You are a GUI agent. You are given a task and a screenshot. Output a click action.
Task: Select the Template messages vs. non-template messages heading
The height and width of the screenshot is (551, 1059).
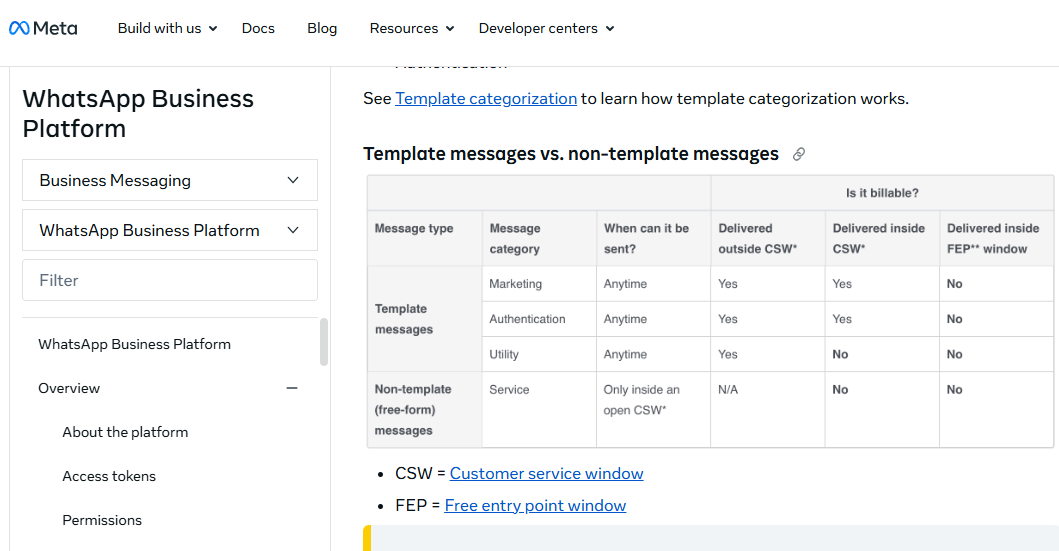571,154
